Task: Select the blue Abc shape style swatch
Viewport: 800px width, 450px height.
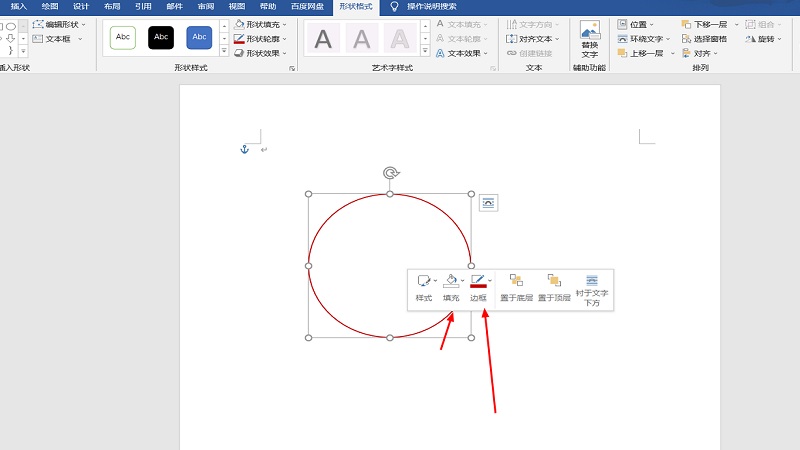Action: click(199, 37)
